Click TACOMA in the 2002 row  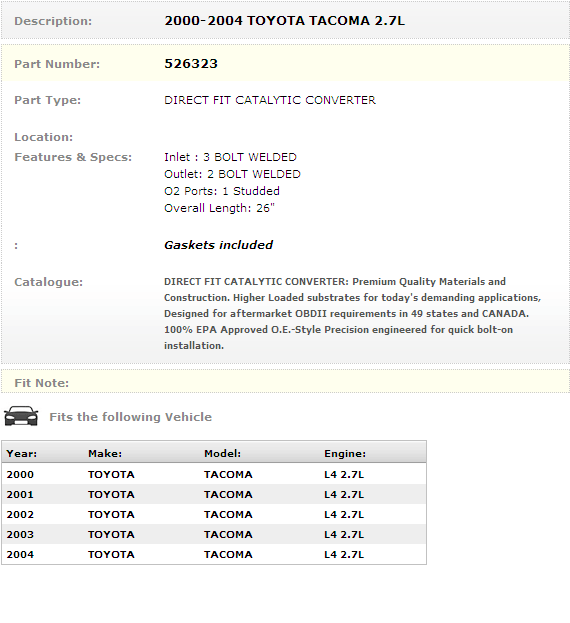click(x=228, y=514)
